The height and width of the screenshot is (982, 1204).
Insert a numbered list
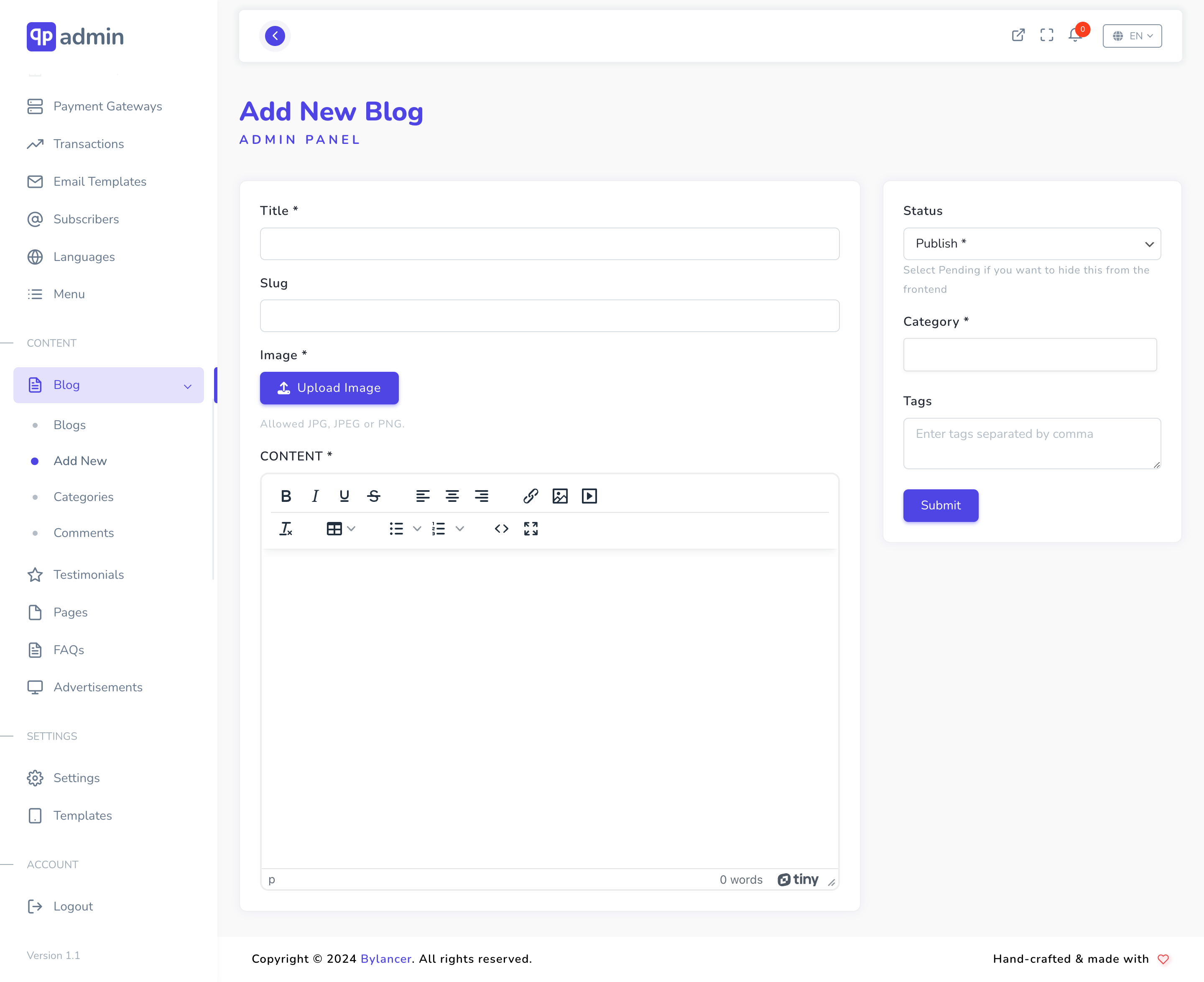(x=439, y=529)
